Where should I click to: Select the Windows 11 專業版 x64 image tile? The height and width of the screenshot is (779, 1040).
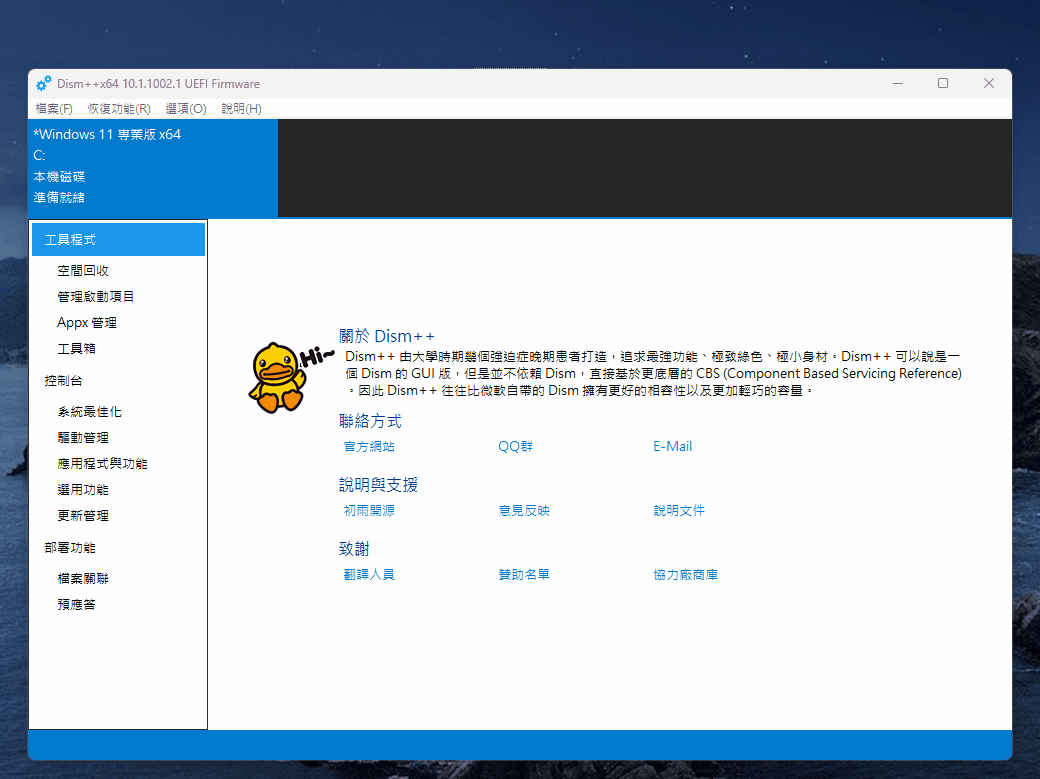153,169
